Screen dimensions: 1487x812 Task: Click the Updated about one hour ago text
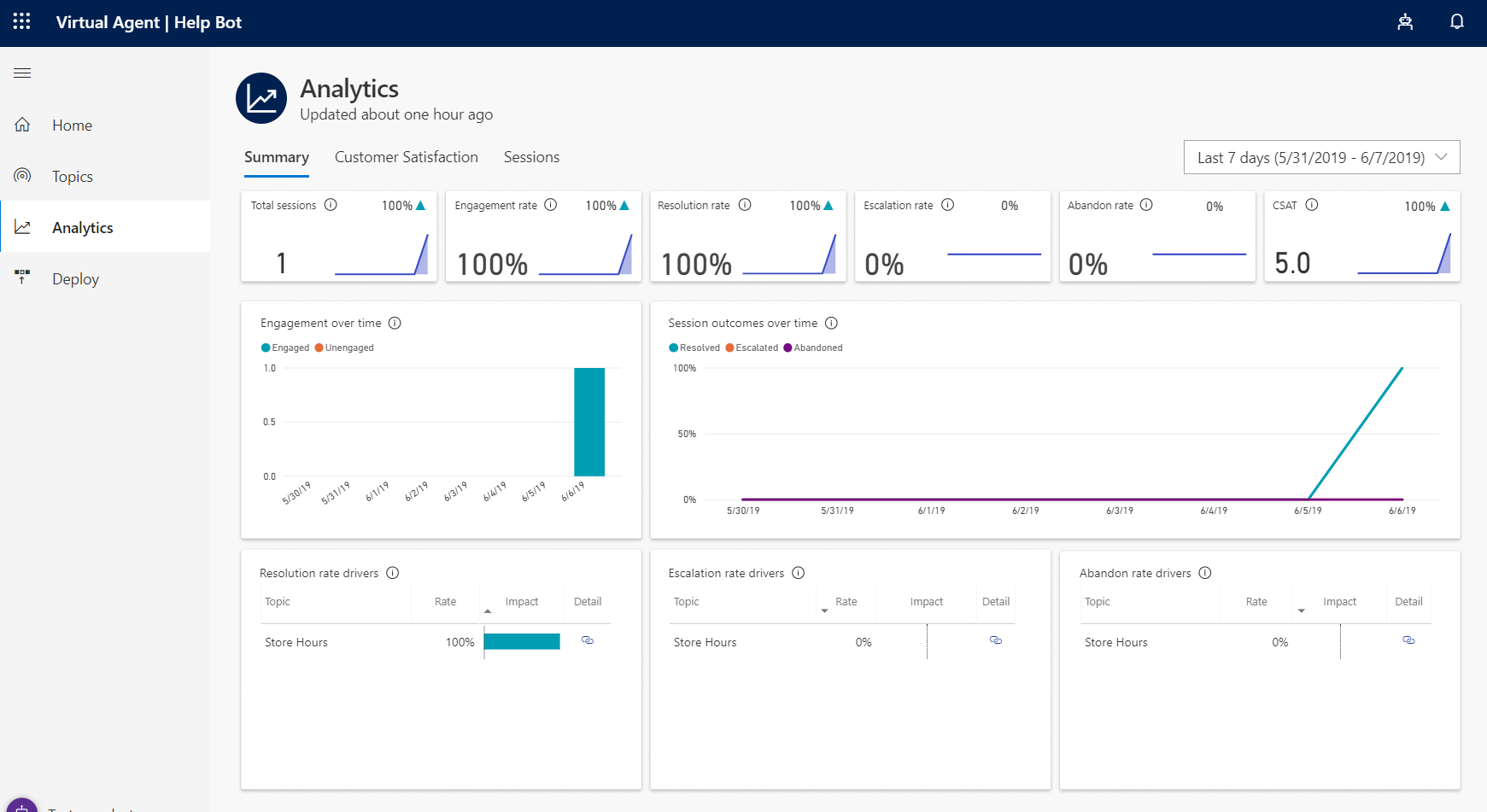click(396, 114)
